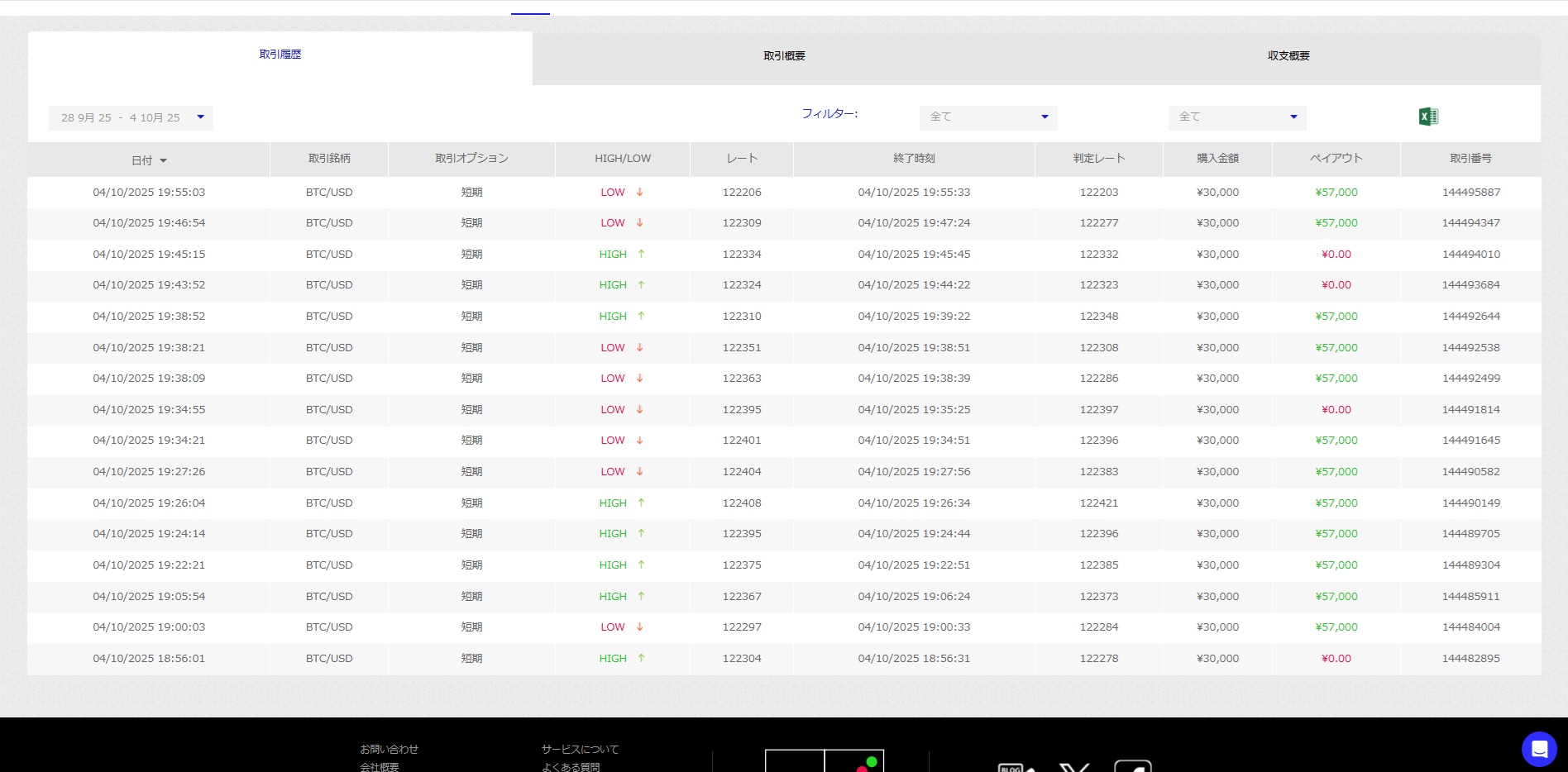Click the 購入金額 column header
Image resolution: width=1568 pixels, height=772 pixels.
tap(1217, 159)
